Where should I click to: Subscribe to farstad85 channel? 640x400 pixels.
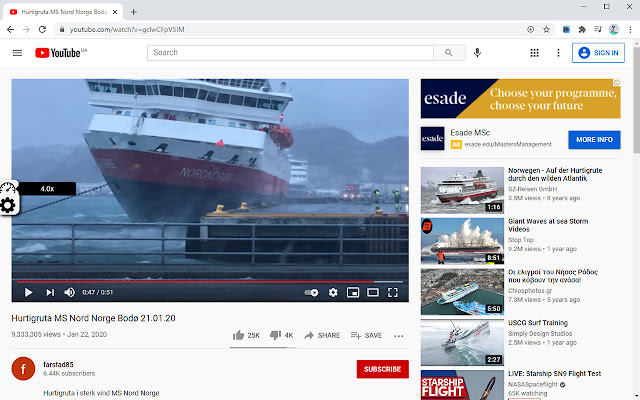pyautogui.click(x=382, y=369)
